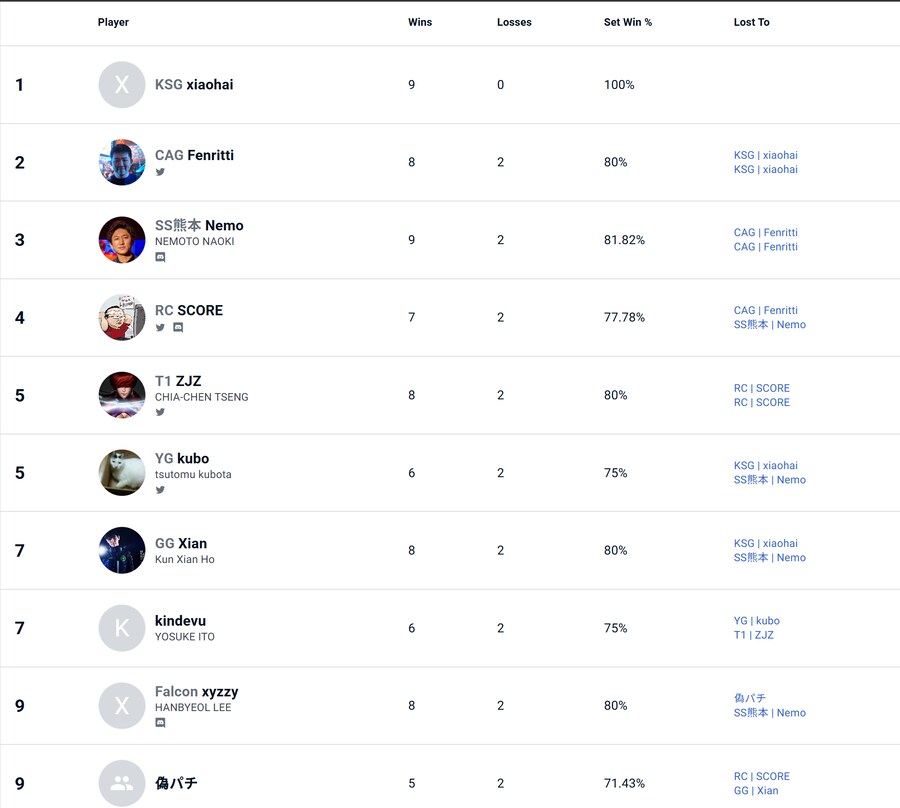Image resolution: width=900 pixels, height=808 pixels.
Task: Click the Set Win % column header
Action: pos(628,22)
